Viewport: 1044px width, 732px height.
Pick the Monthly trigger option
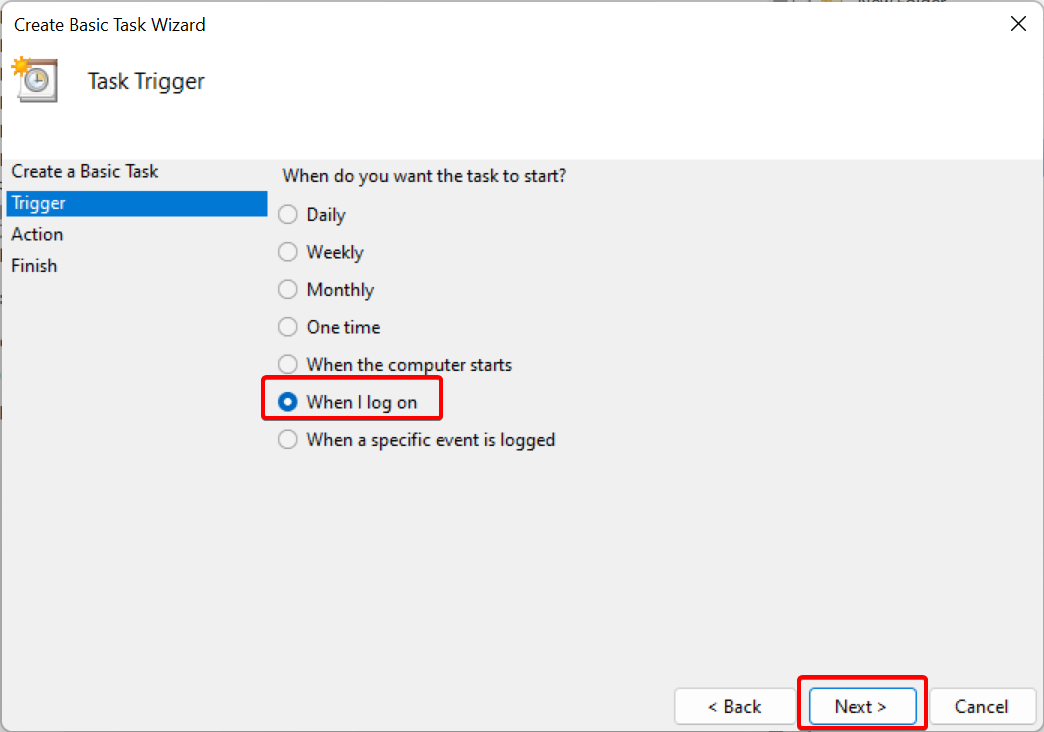pos(288,290)
